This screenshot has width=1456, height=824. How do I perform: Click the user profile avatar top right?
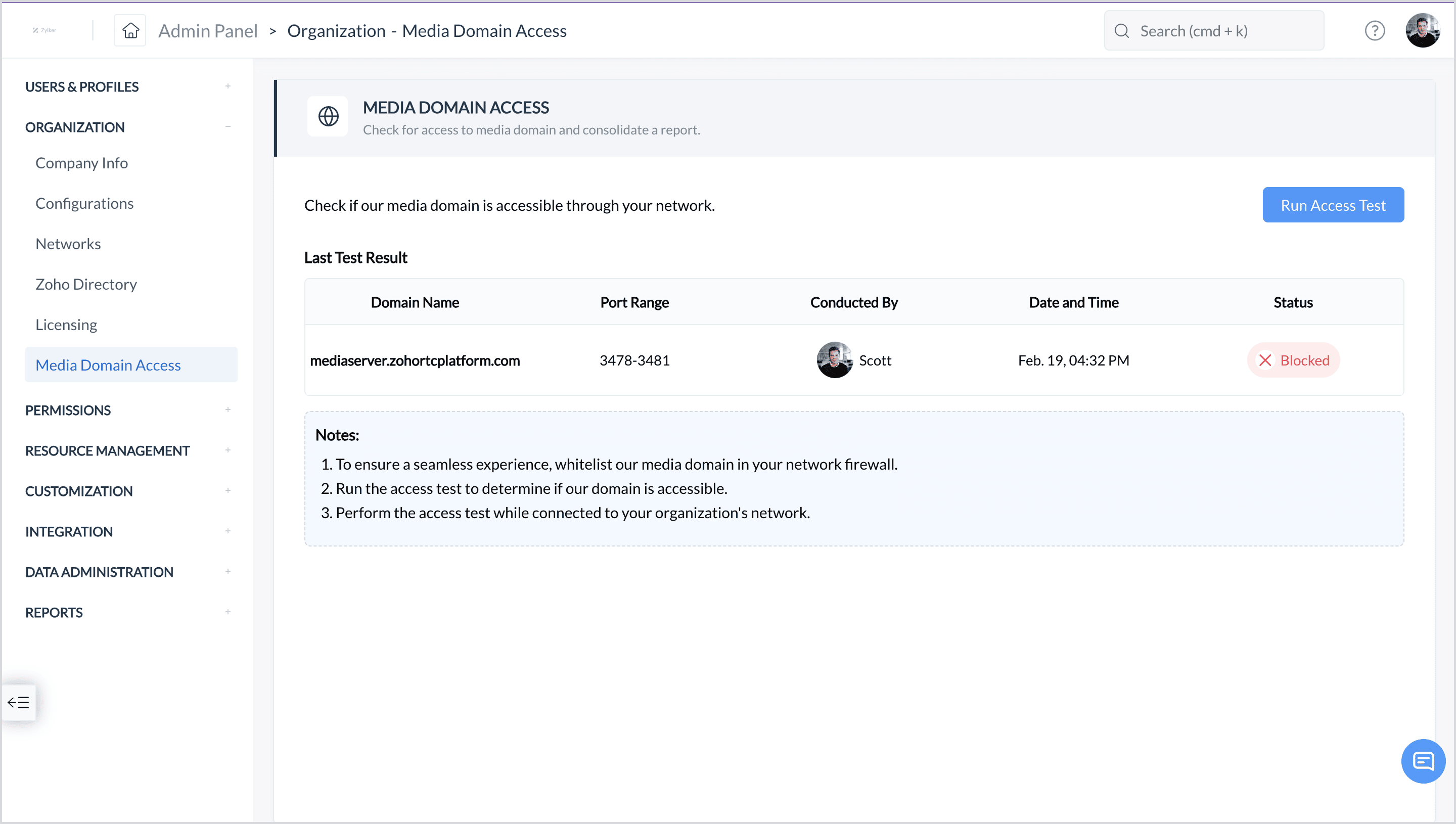point(1422,30)
